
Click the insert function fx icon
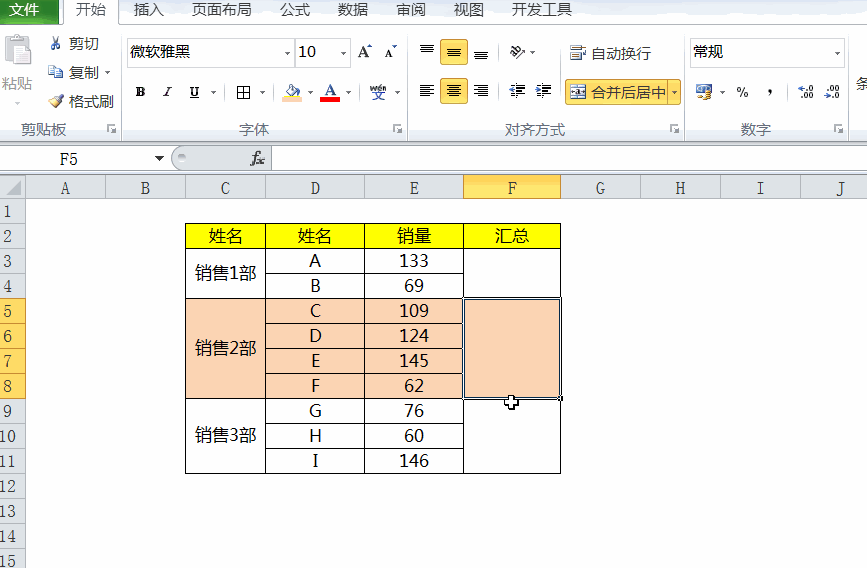[x=257, y=159]
